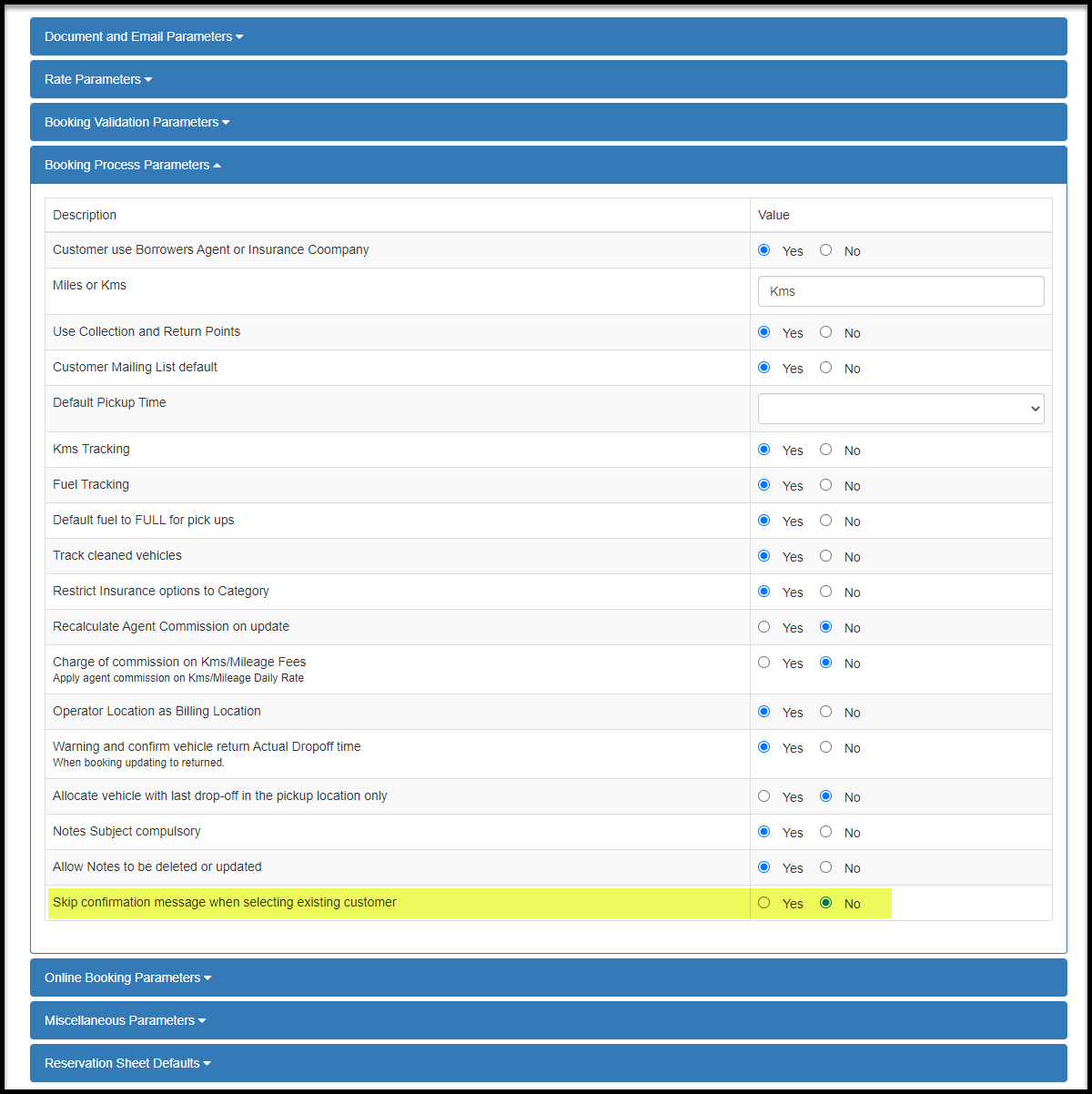Select No for Restrict Insurance options to Category

pyautogui.click(x=825, y=591)
